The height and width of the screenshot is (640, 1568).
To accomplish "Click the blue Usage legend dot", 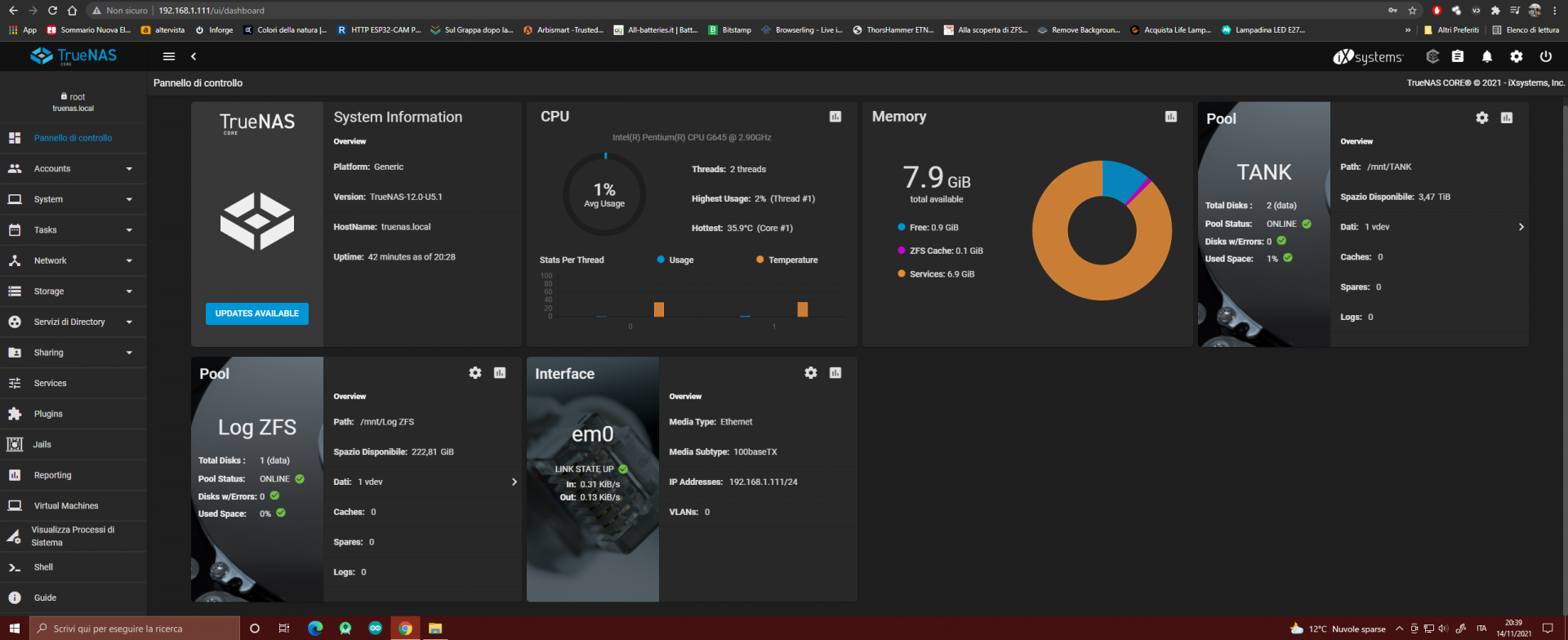I will (661, 260).
